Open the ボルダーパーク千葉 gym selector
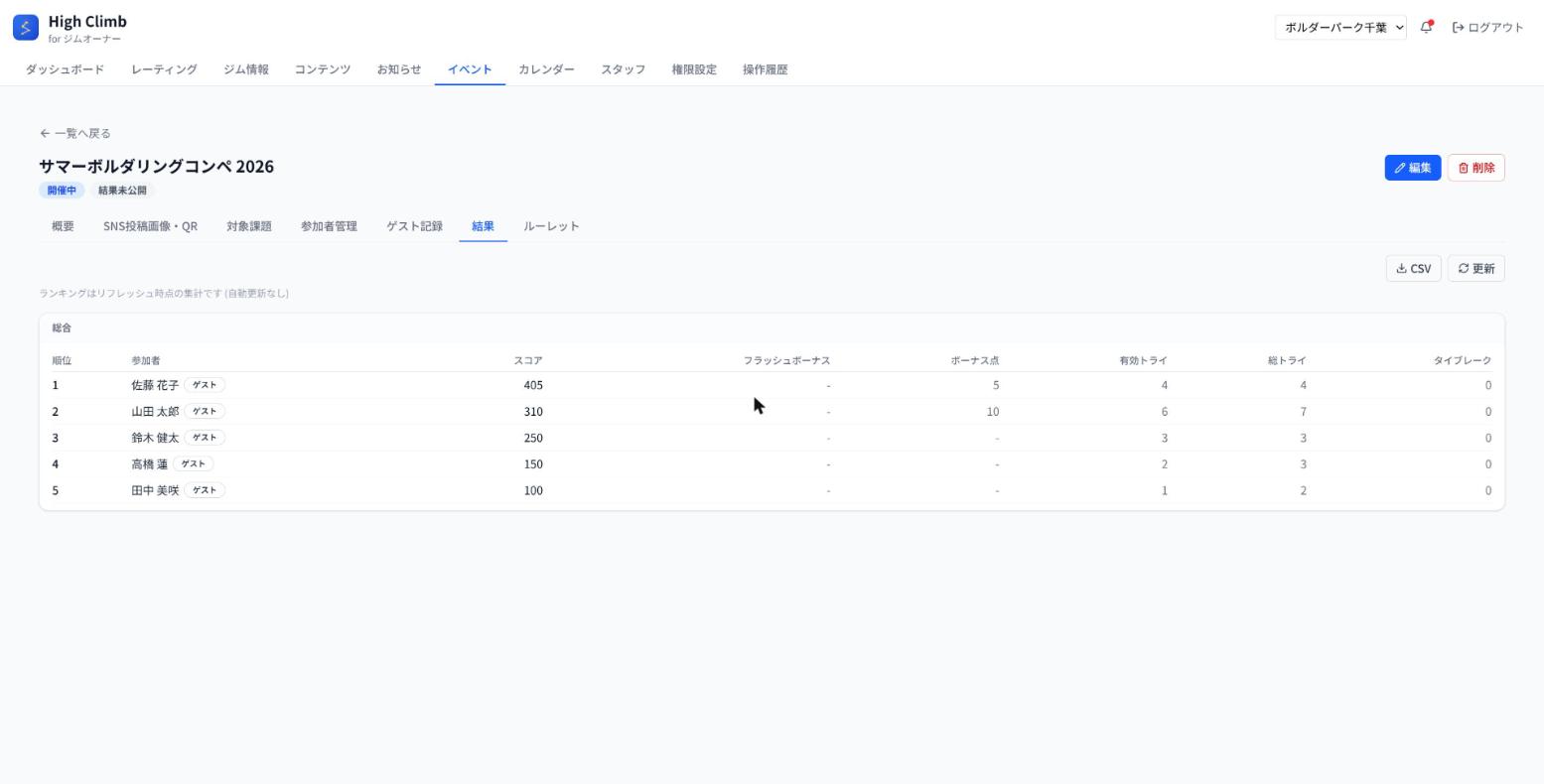The width and height of the screenshot is (1544, 784). (x=1340, y=28)
